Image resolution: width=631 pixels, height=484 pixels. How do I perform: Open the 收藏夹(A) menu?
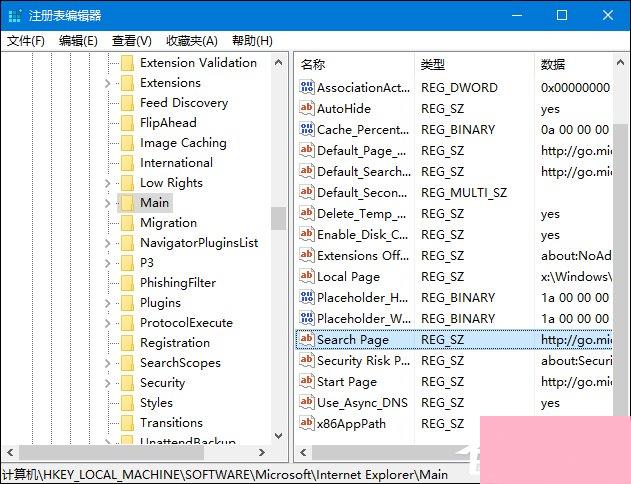click(x=192, y=41)
